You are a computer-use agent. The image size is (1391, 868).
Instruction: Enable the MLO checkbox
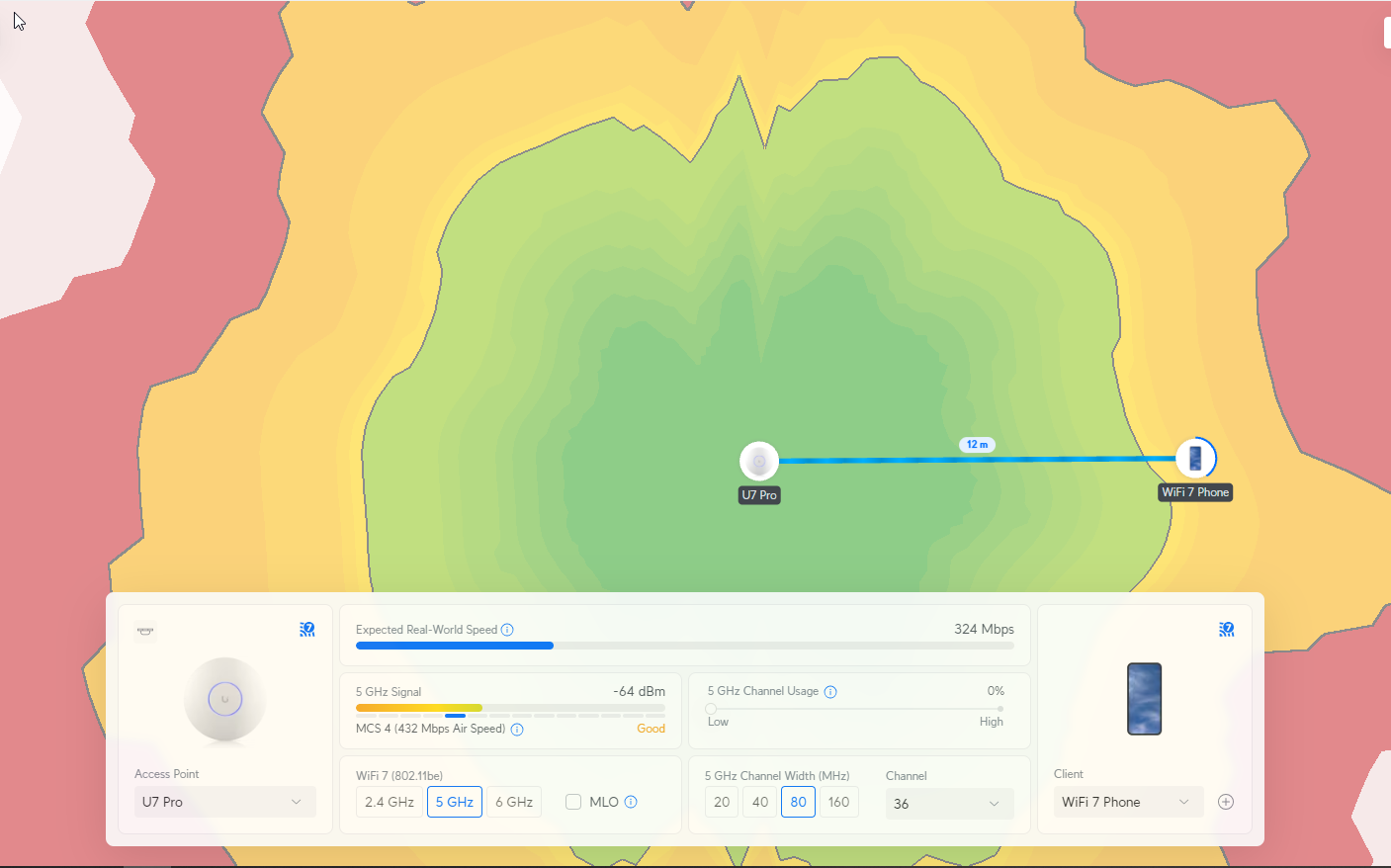pos(573,802)
